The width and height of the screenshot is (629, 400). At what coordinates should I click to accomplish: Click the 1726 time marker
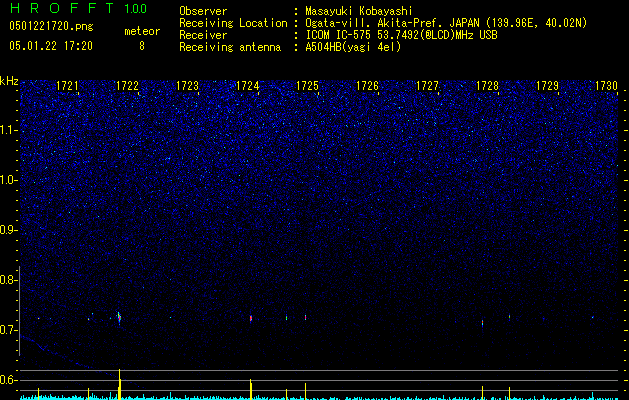(367, 86)
